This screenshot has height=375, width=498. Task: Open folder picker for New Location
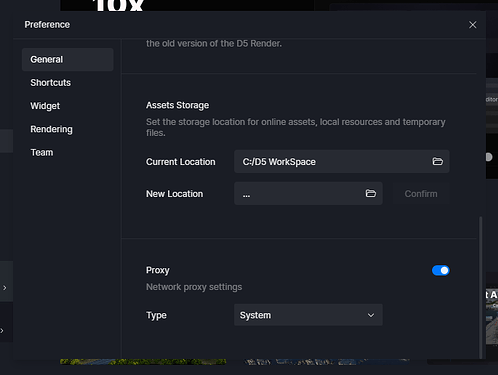pos(371,194)
